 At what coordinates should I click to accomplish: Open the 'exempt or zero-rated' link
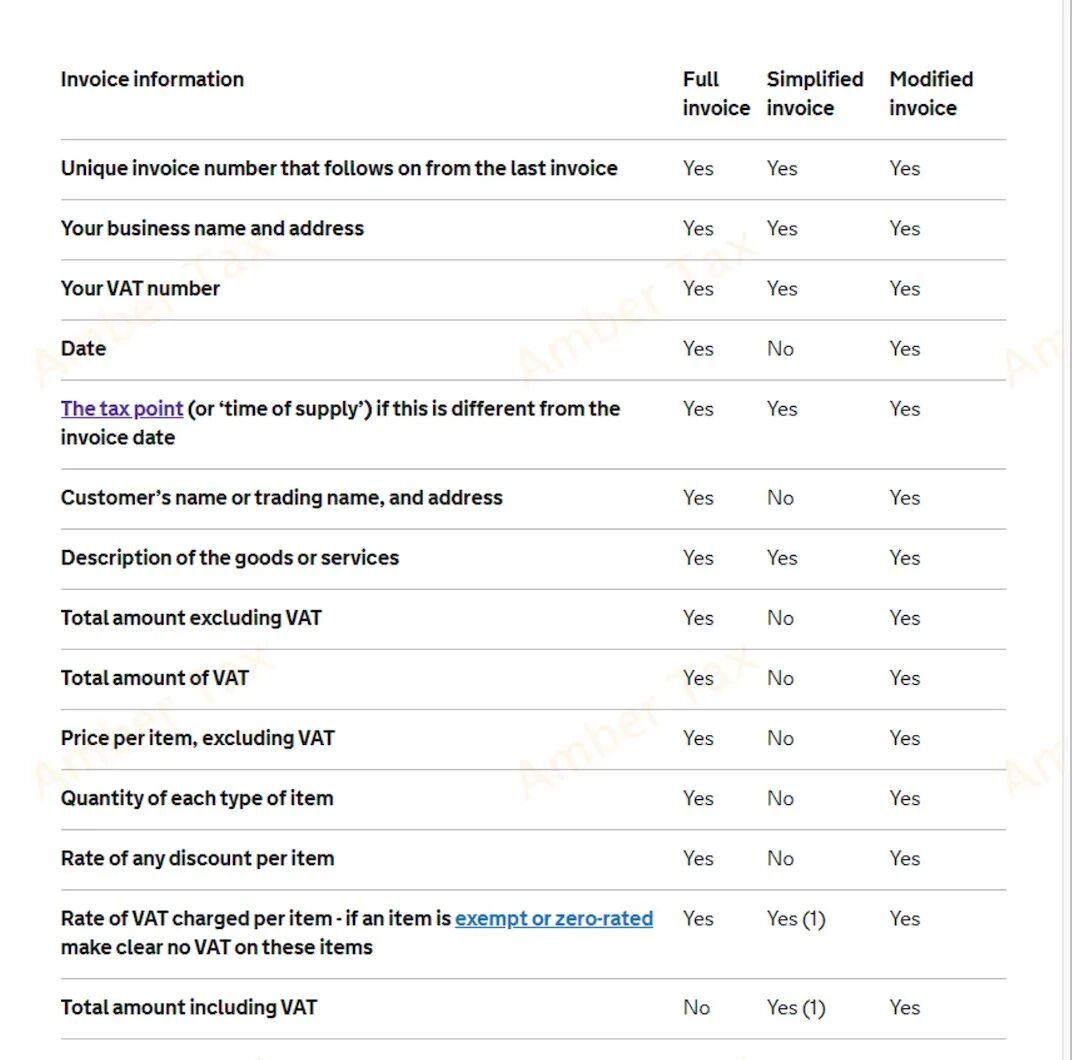[x=553, y=918]
